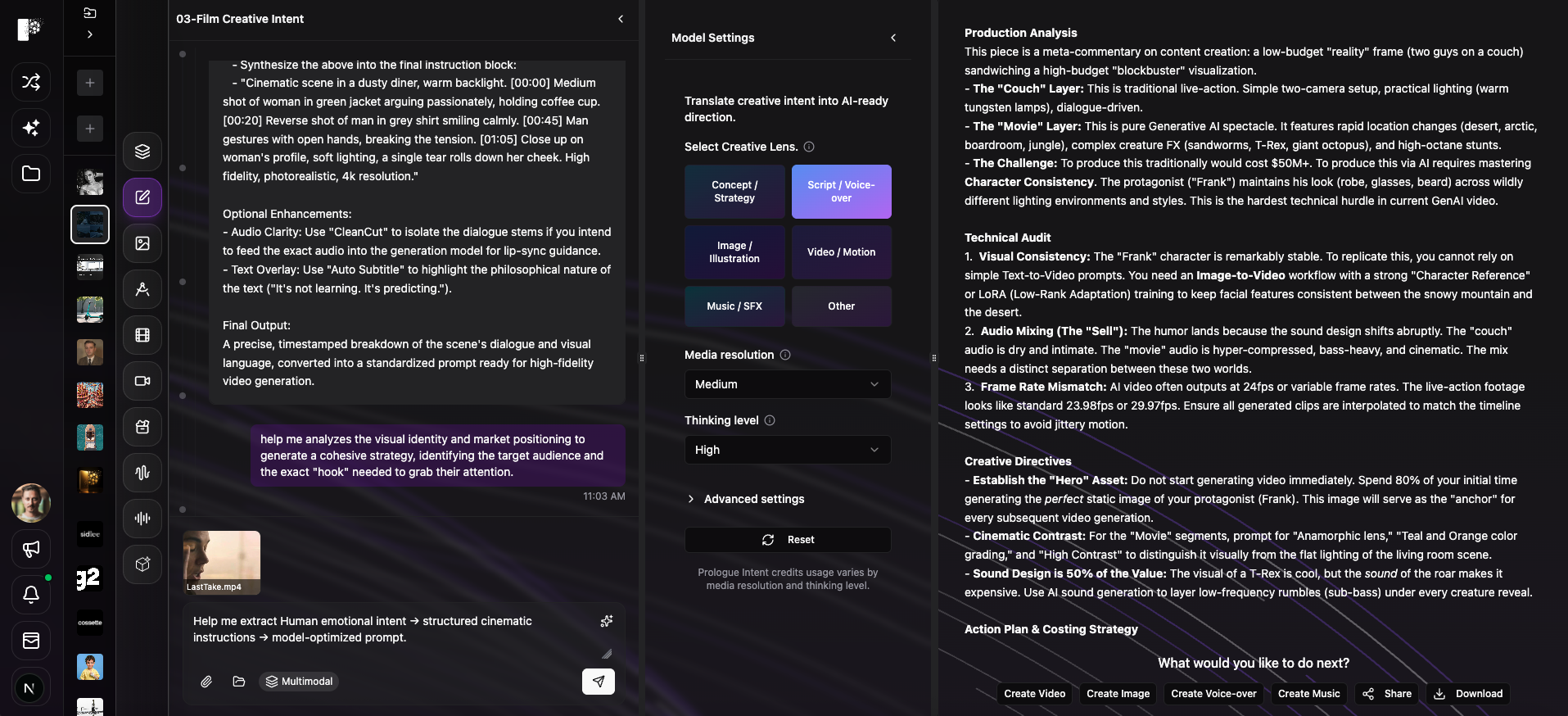Open the notifications bell icon
Screen dimensions: 1568x716
[31, 595]
